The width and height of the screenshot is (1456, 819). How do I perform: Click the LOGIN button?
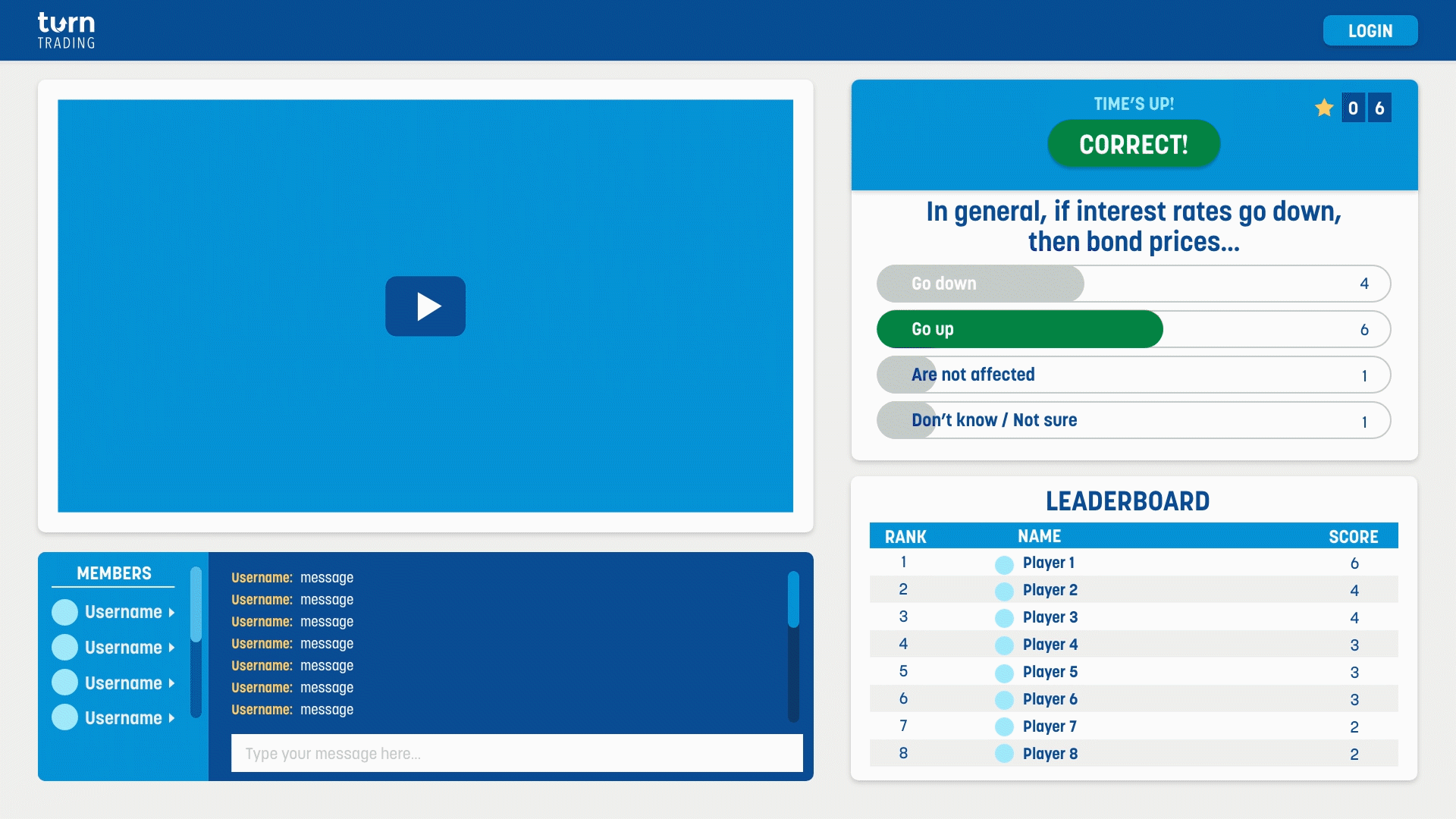click(1370, 31)
